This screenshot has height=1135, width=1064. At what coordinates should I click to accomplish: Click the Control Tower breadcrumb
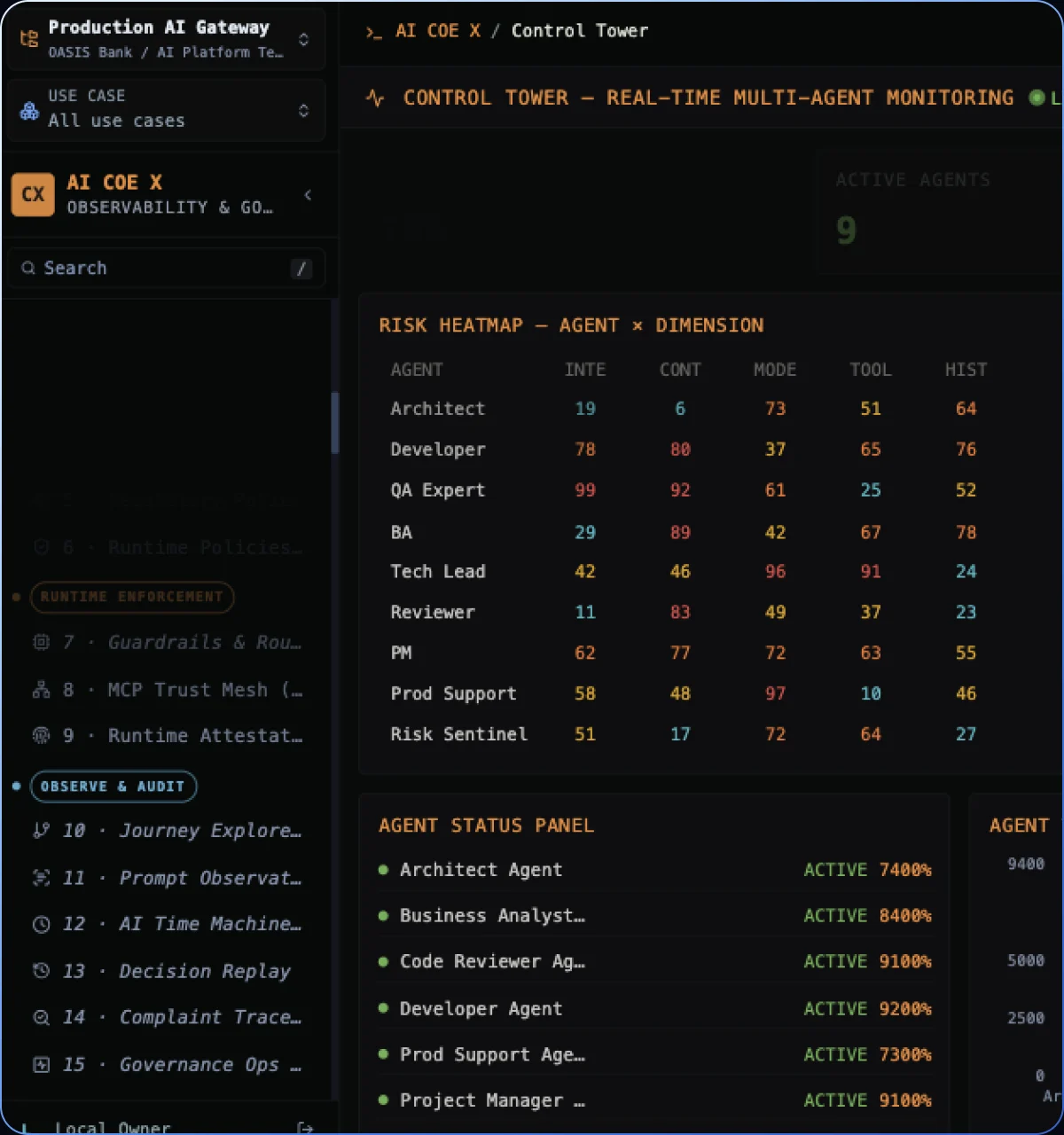[x=580, y=31]
